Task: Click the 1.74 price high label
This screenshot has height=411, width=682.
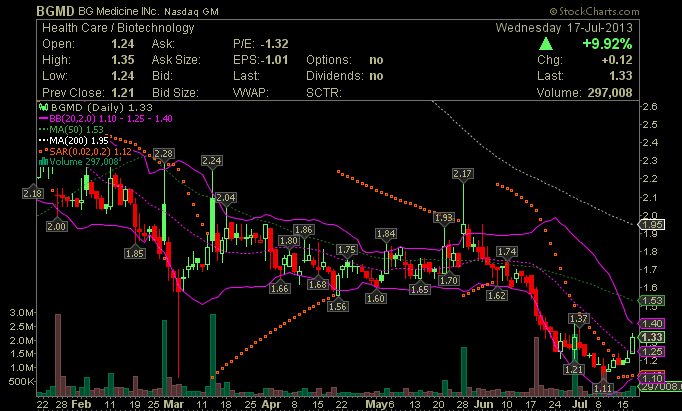Action: coord(507,251)
